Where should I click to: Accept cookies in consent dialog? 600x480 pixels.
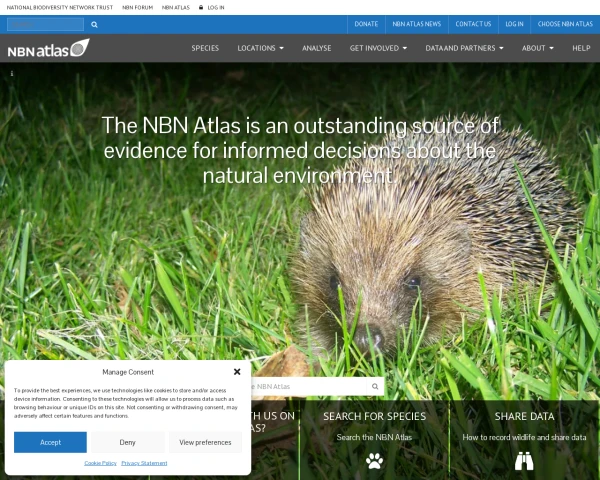pos(50,442)
